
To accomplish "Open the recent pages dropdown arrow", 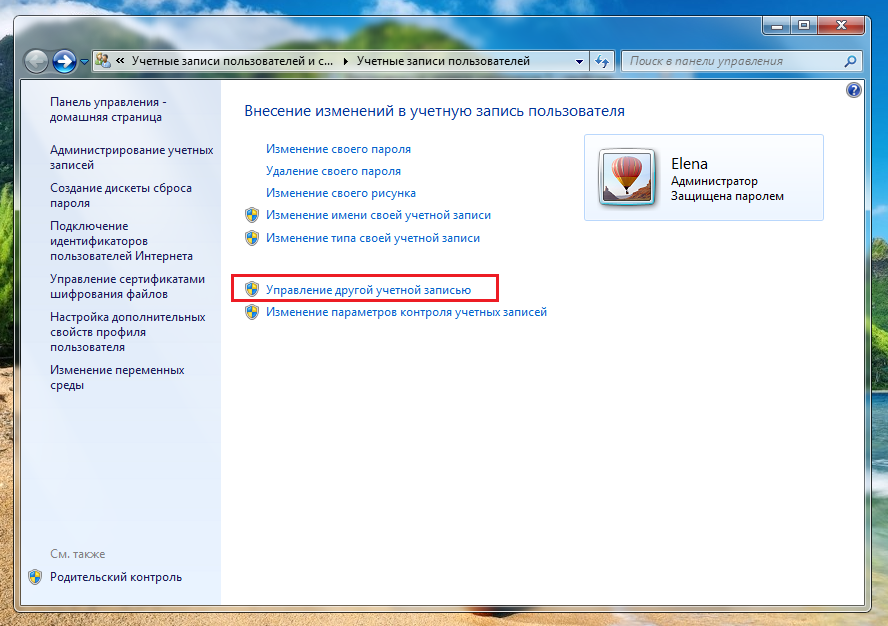I will pyautogui.click(x=84, y=62).
